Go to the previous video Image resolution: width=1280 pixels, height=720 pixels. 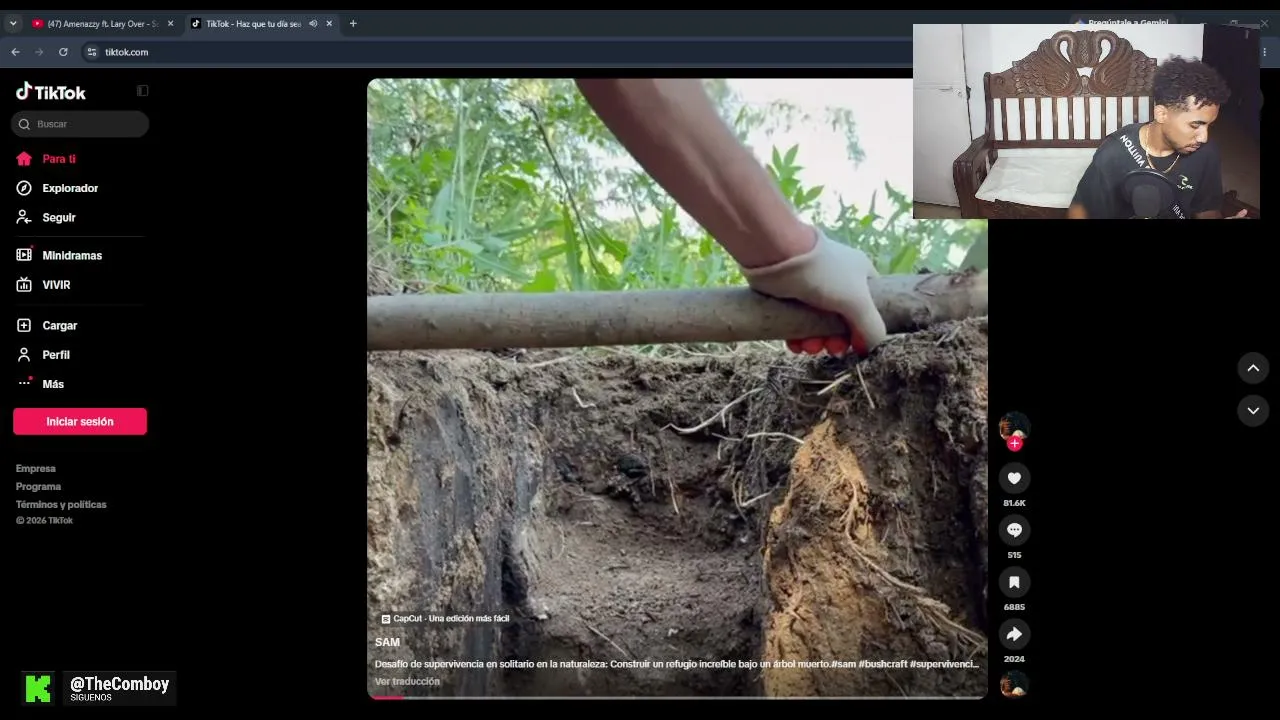click(x=1253, y=368)
